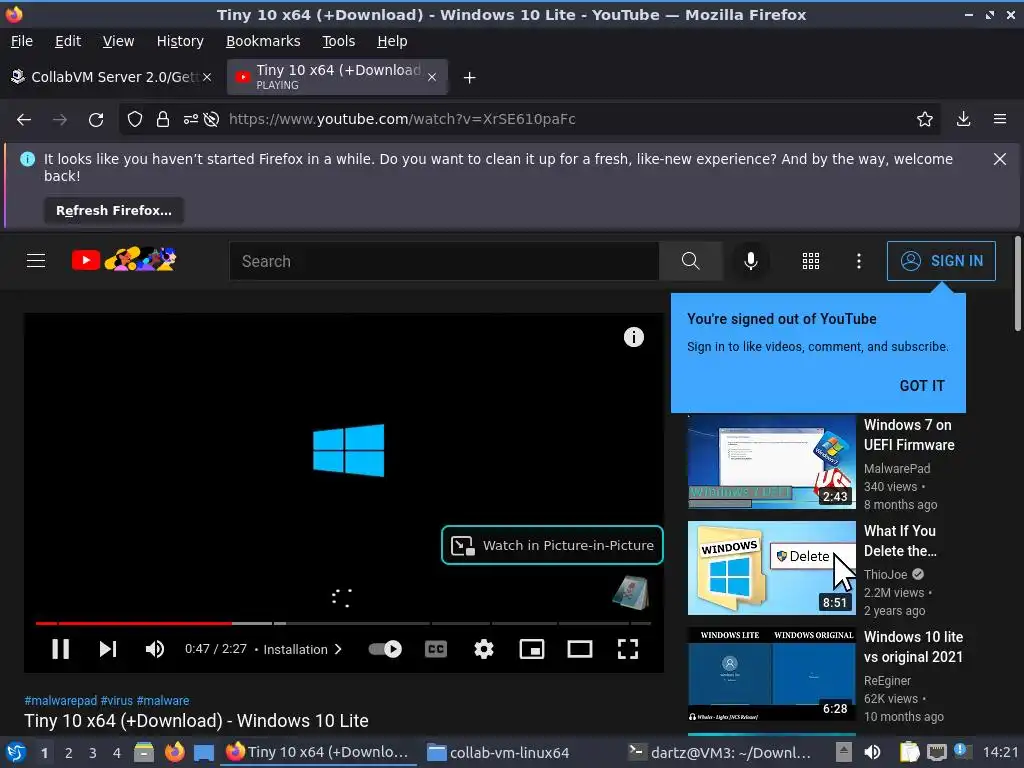Screen dimensions: 1024x768
Task: Open the collab-vm-linux64 taskbar window
Action: coord(500,753)
